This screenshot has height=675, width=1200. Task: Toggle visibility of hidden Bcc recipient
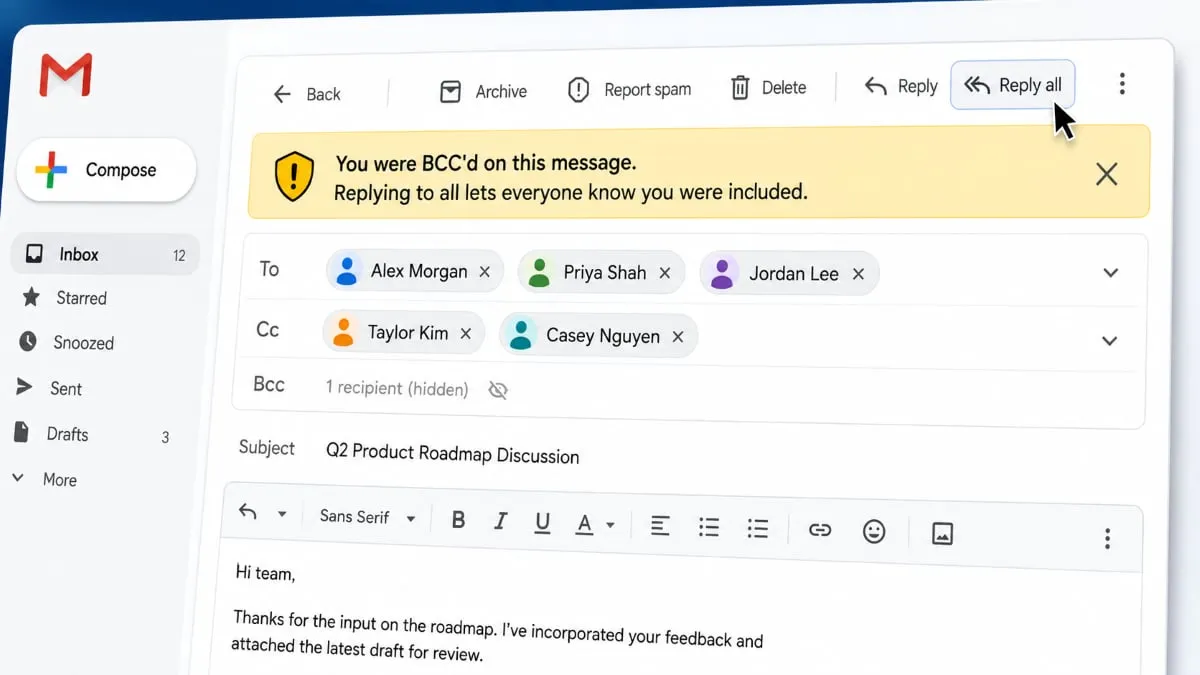coord(498,390)
